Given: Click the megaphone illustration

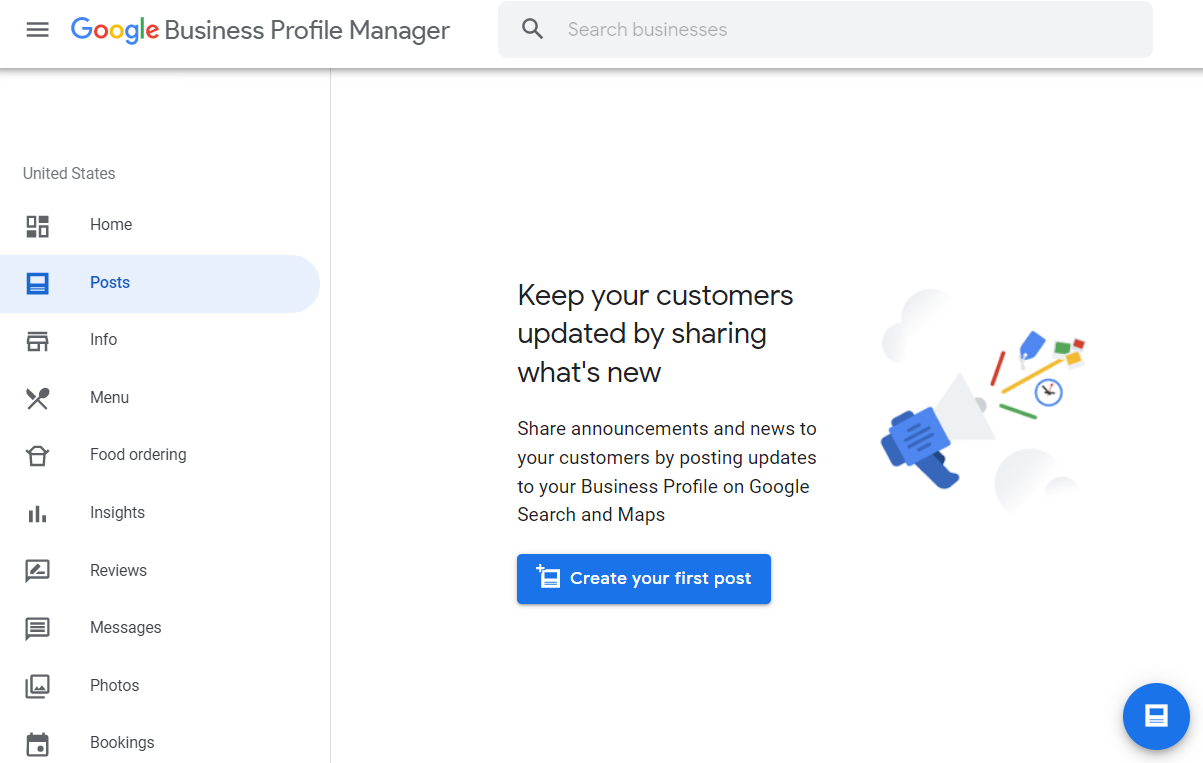Looking at the screenshot, I should point(982,402).
